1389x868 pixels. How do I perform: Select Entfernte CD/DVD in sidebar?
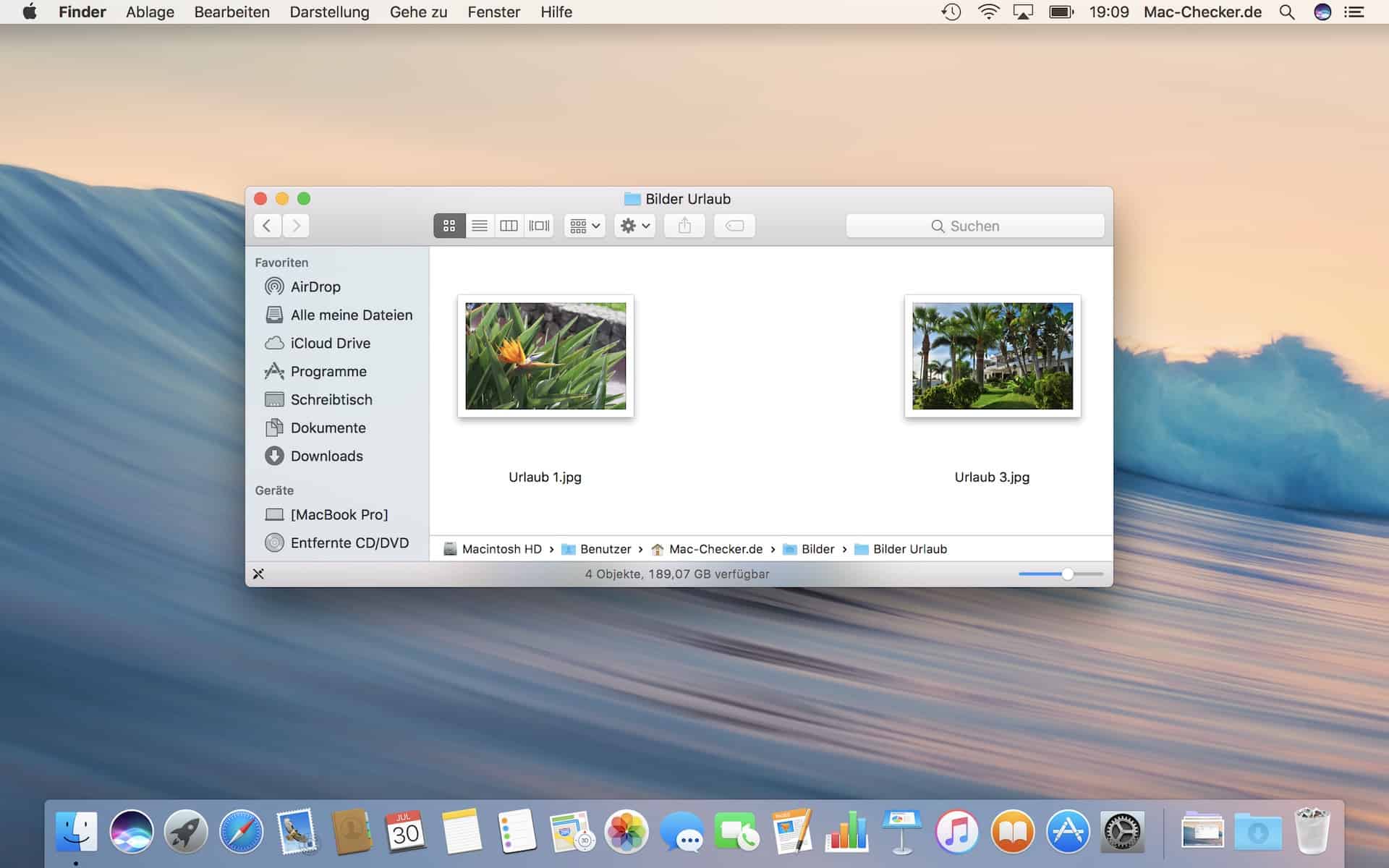click(337, 542)
